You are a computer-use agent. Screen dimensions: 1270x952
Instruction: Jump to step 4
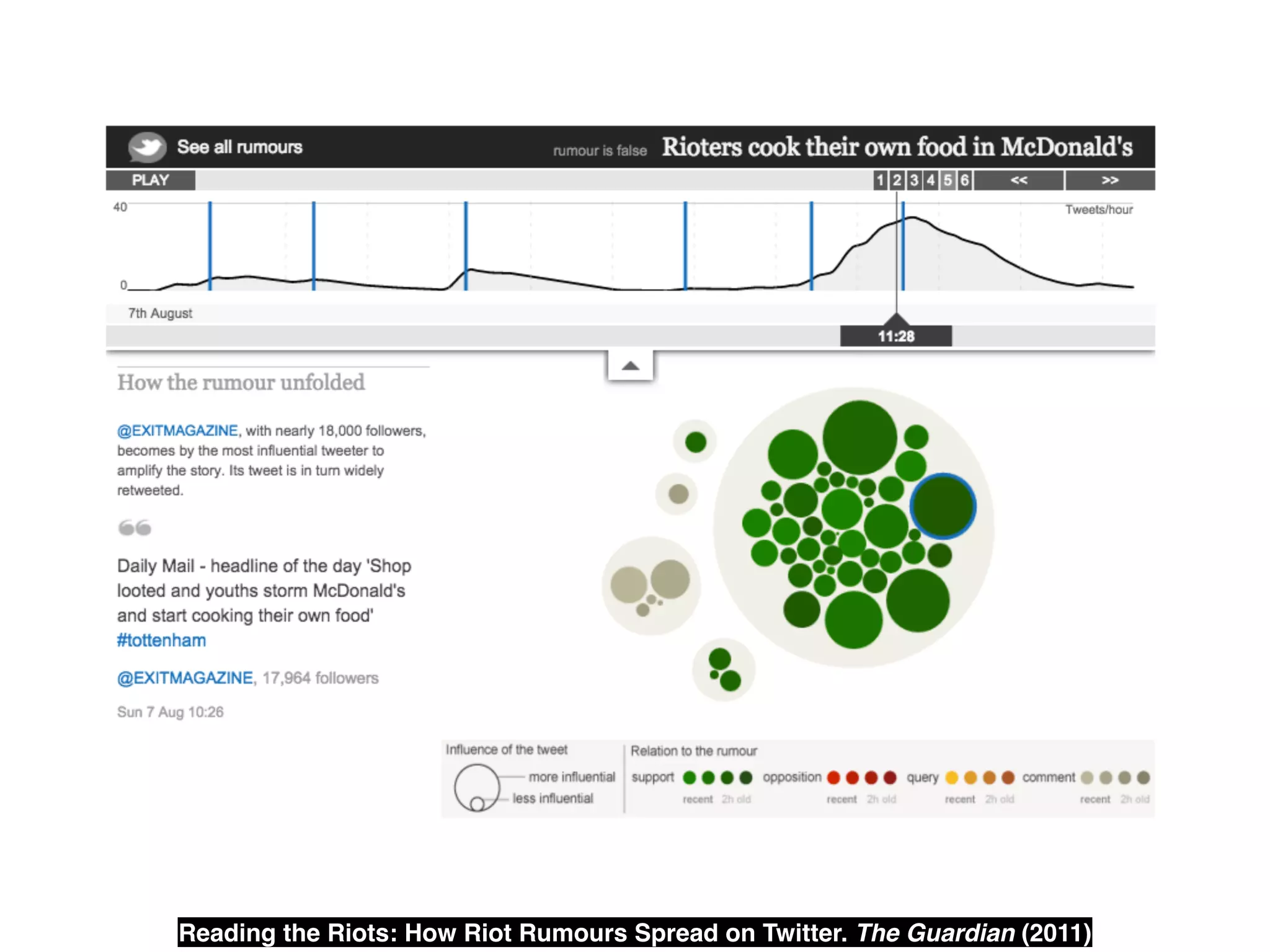pyautogui.click(x=930, y=180)
